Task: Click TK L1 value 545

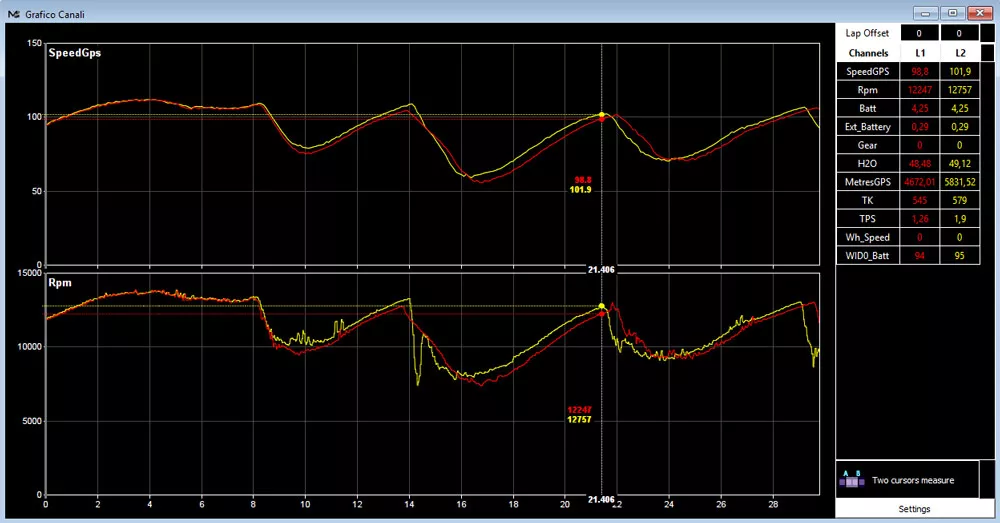Action: 920,200
